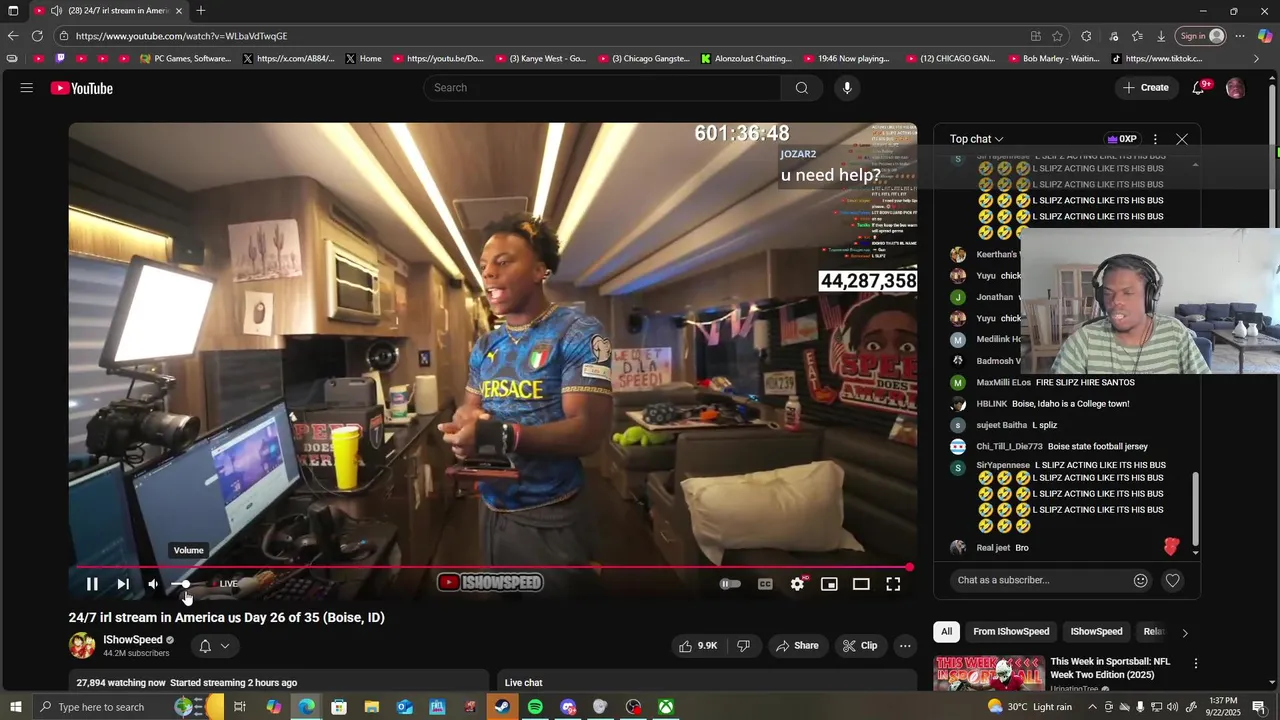Go back in the browser
The height and width of the screenshot is (720, 1280).
tap(13, 36)
